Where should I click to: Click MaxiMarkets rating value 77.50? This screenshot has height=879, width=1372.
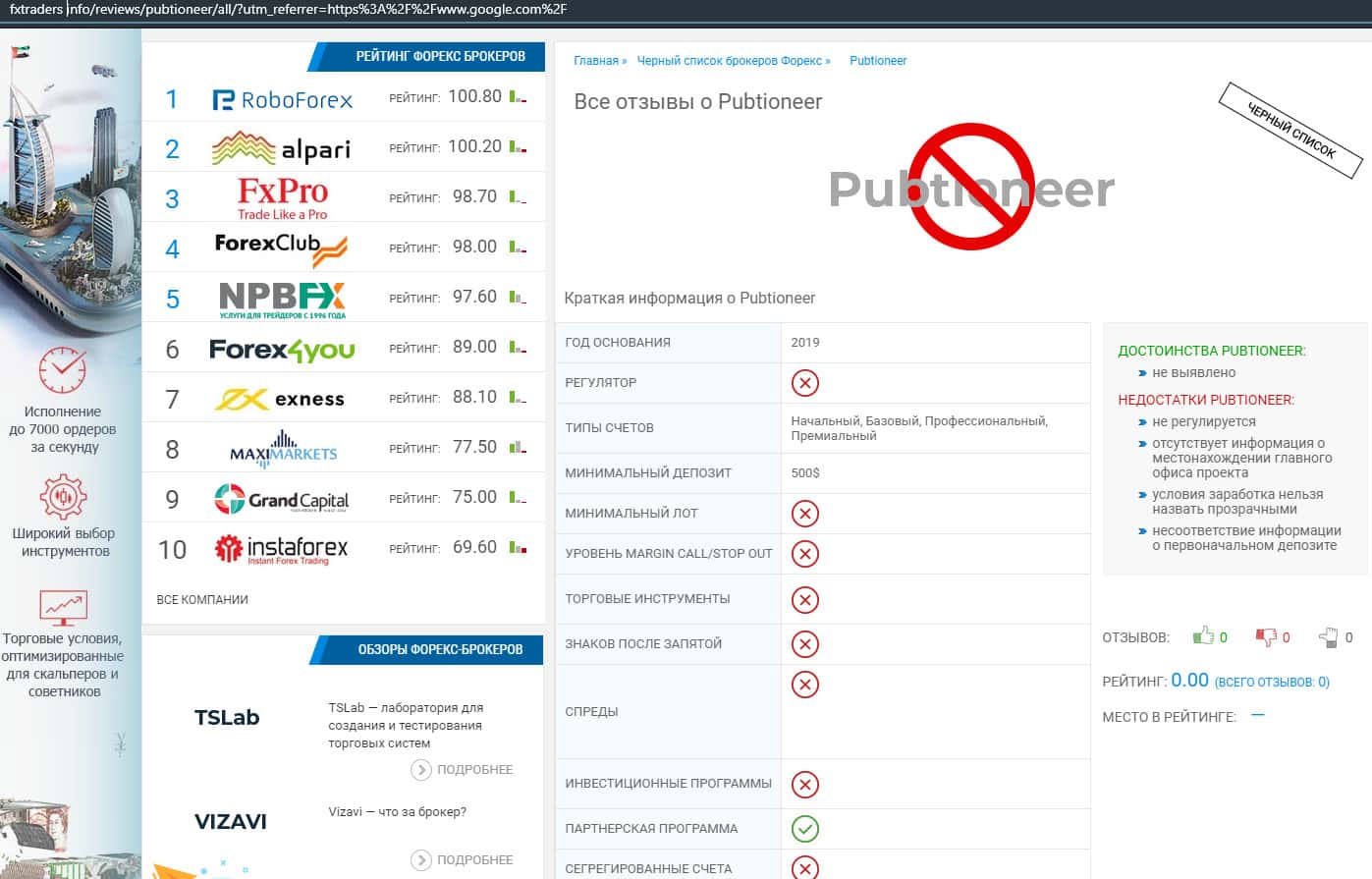coord(475,447)
